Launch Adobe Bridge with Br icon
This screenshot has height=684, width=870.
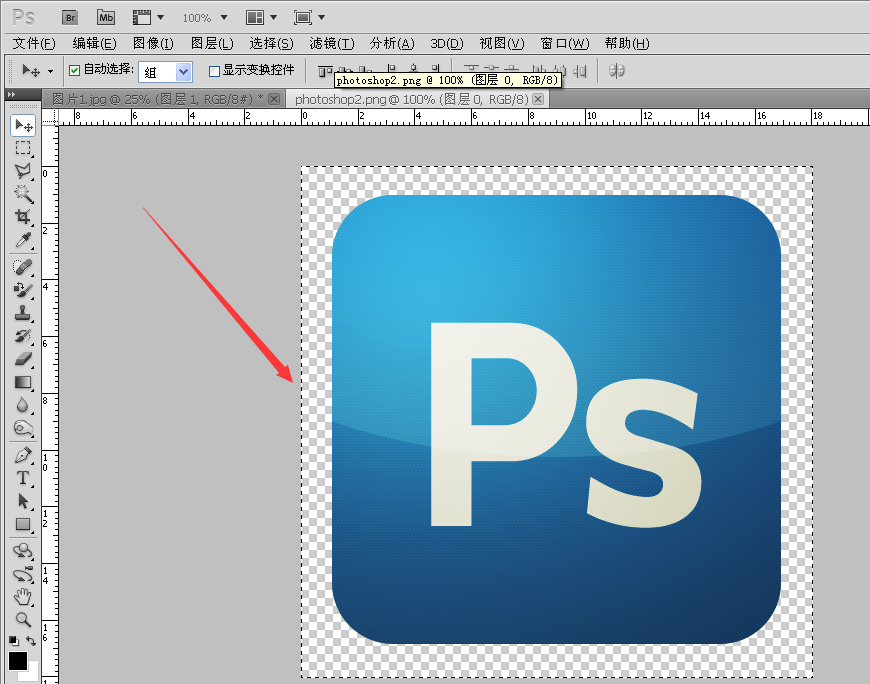70,18
